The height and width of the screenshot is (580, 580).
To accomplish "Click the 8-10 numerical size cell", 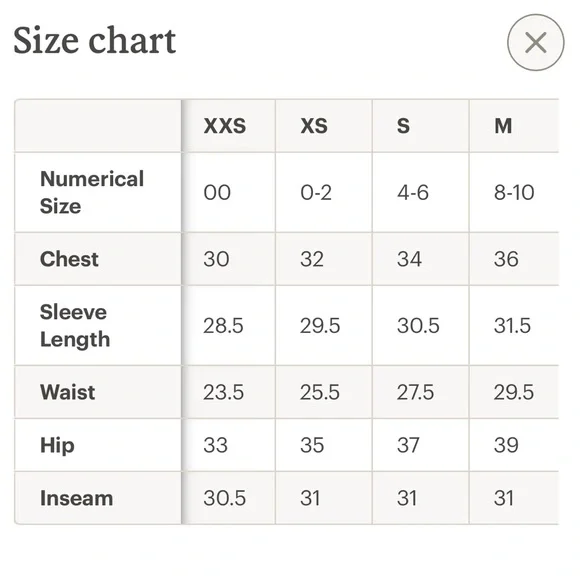I will [514, 193].
